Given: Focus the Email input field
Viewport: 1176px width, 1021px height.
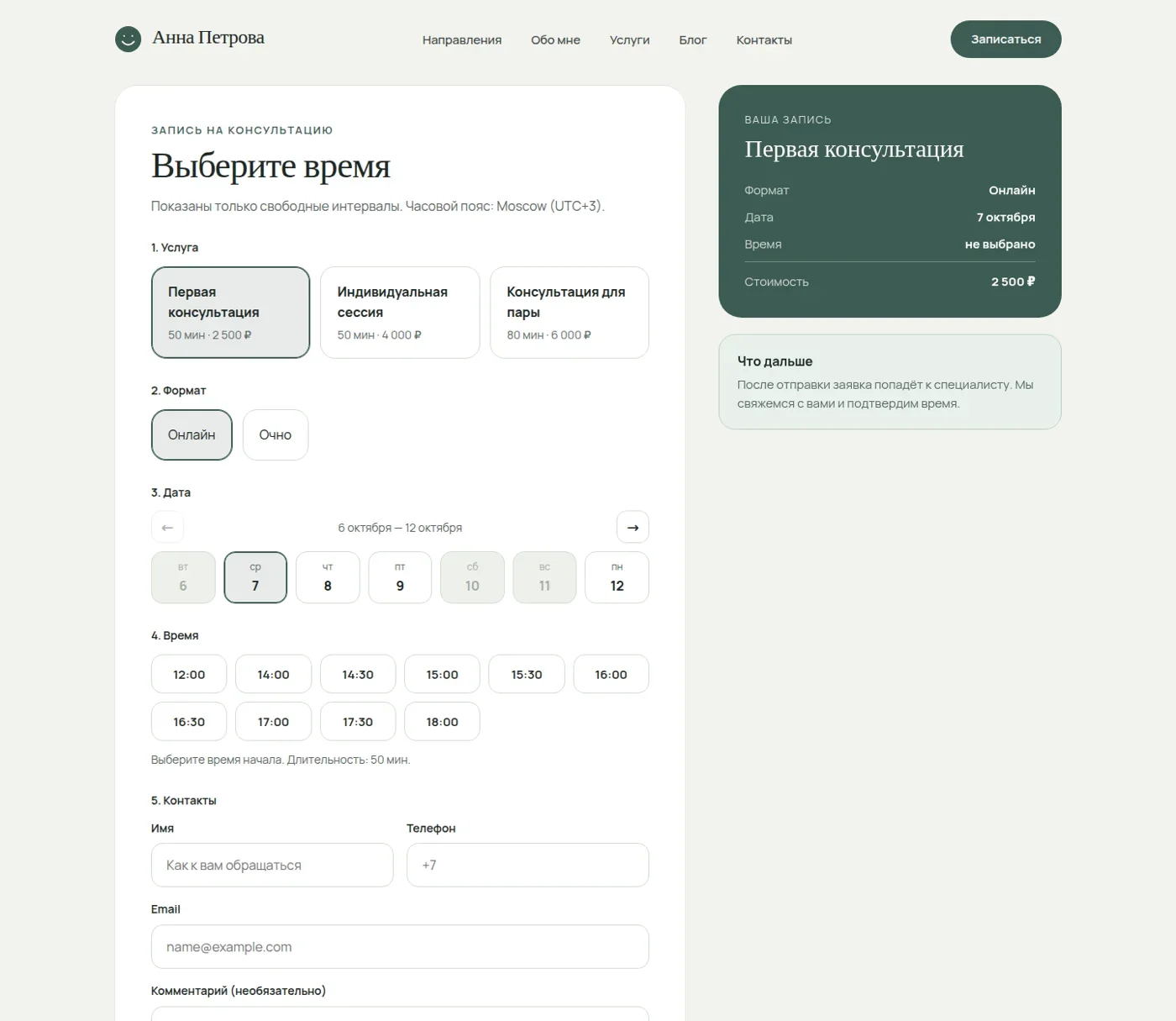Looking at the screenshot, I should (400, 946).
